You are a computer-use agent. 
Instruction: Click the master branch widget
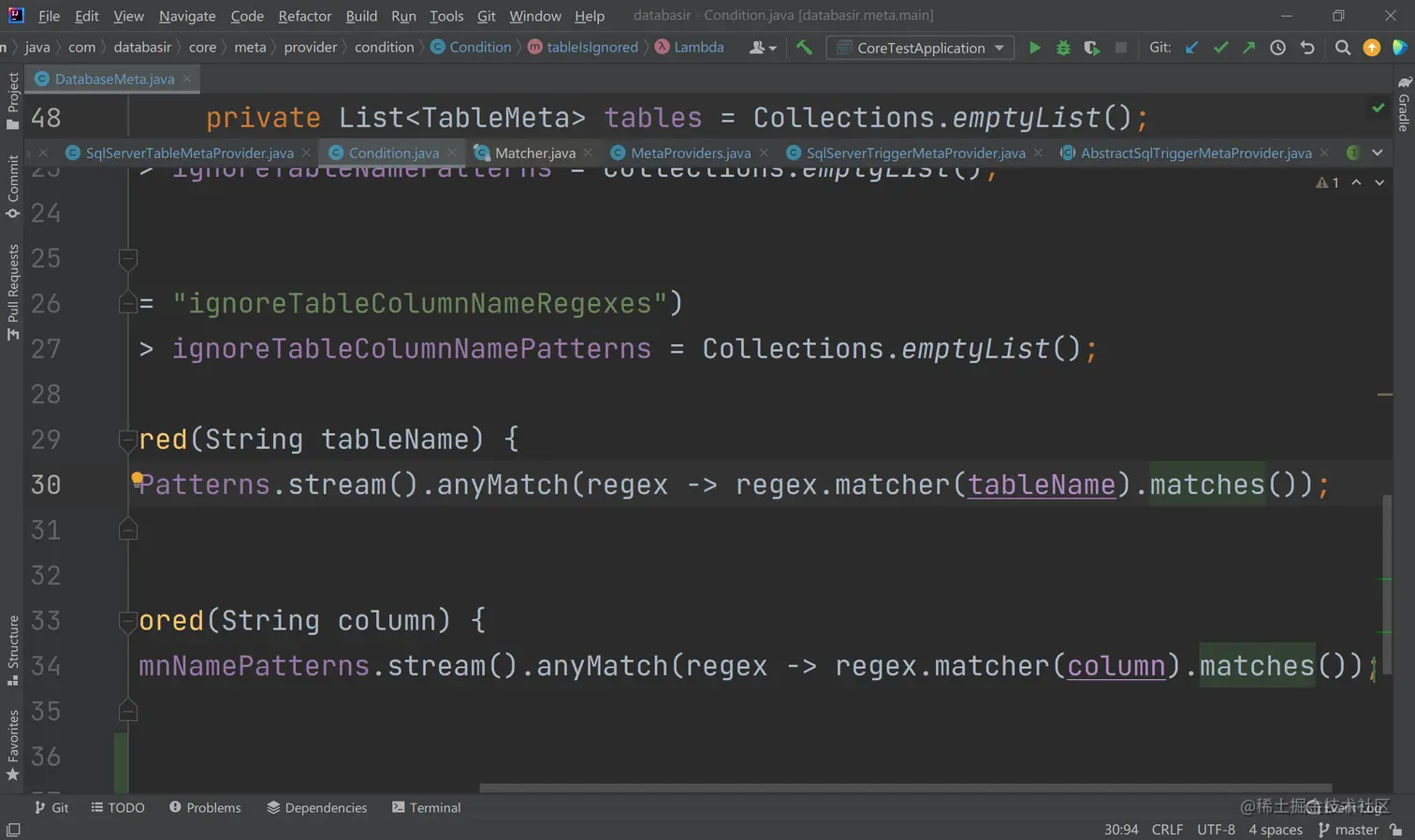pyautogui.click(x=1349, y=830)
